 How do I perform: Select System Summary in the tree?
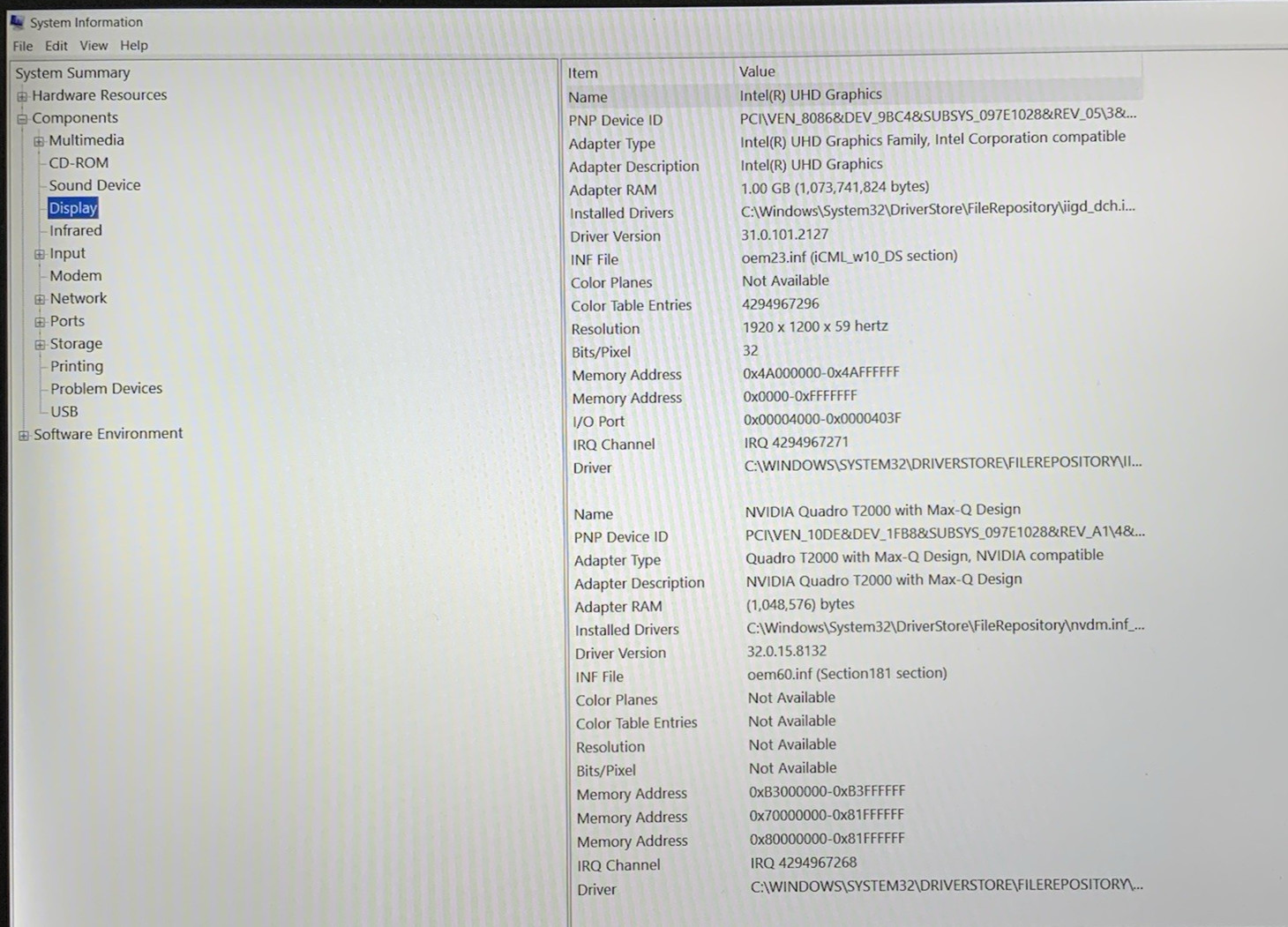pyautogui.click(x=72, y=73)
